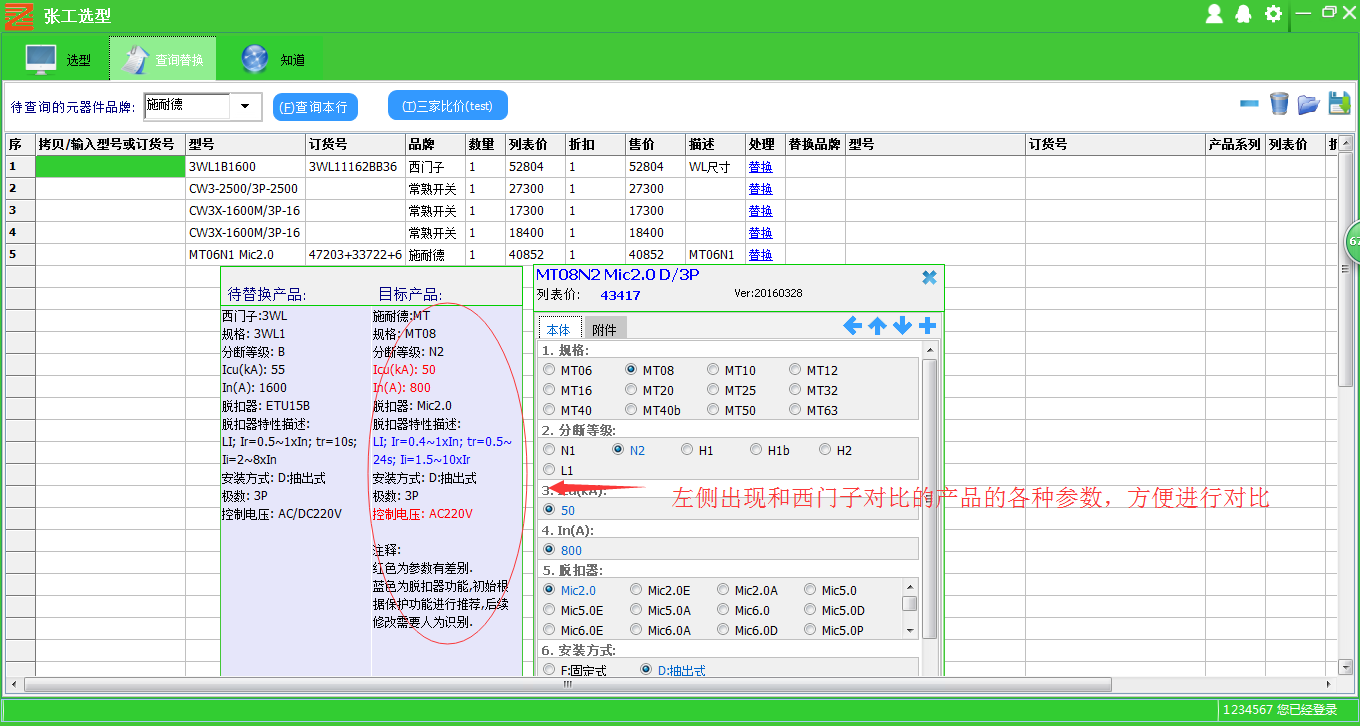The height and width of the screenshot is (726, 1360).
Task: Click the trash bin delete icon
Action: tap(1279, 103)
